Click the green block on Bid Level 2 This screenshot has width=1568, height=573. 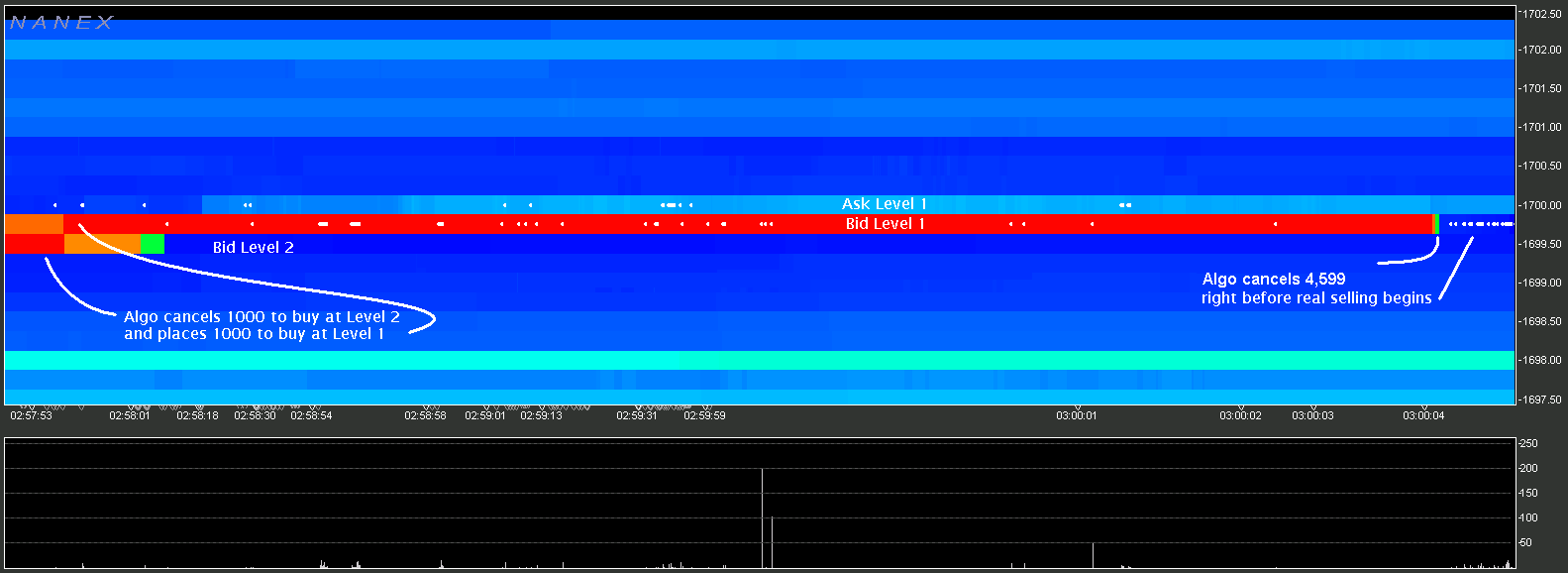tap(152, 244)
